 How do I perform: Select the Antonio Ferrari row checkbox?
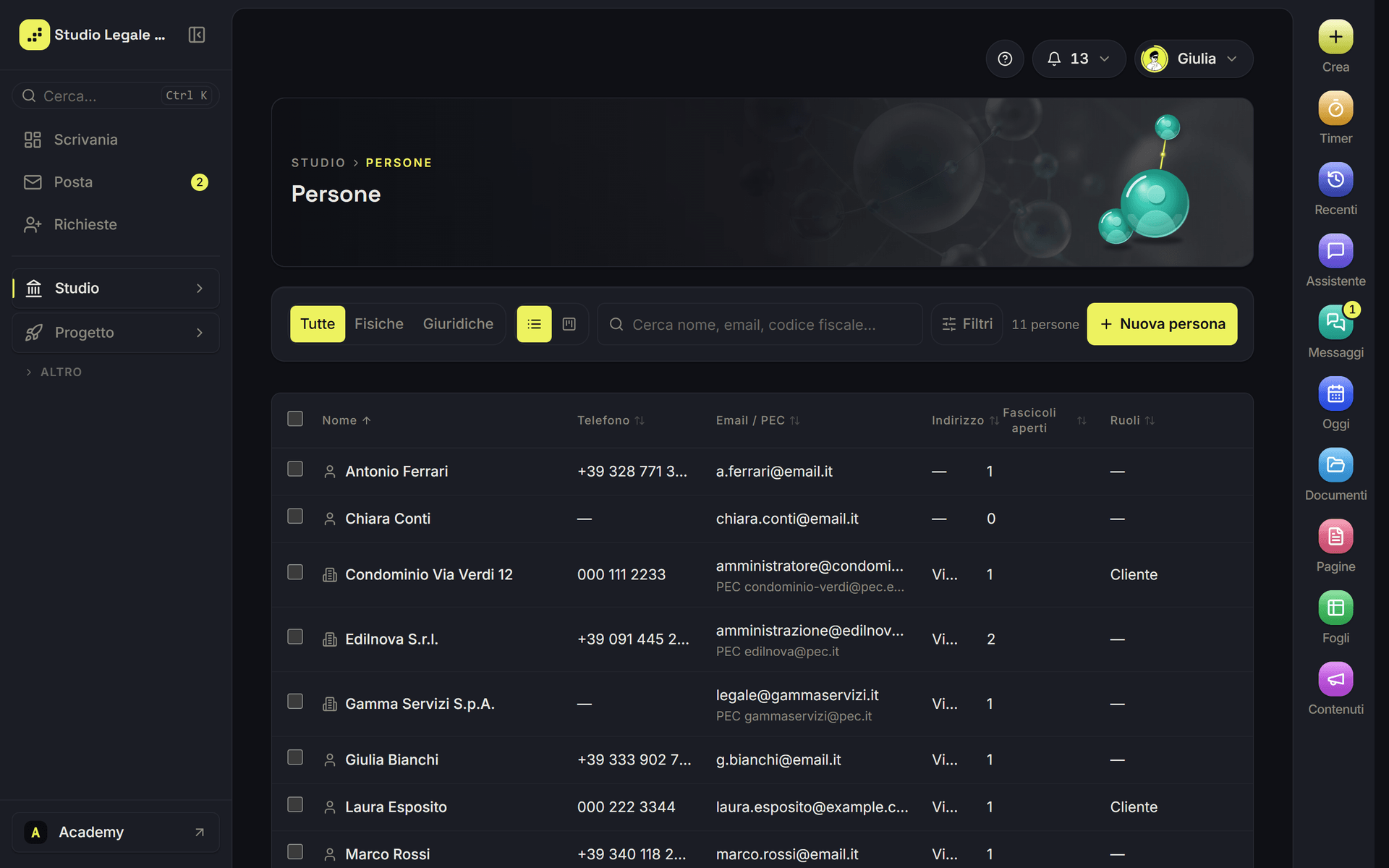click(x=295, y=469)
